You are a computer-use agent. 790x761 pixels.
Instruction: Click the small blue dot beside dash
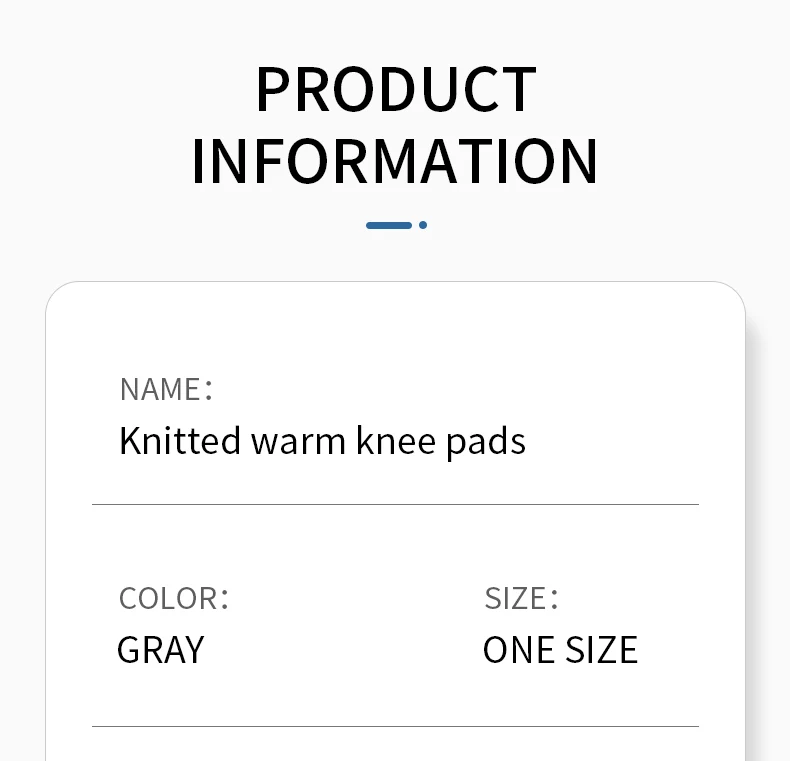pos(423,225)
